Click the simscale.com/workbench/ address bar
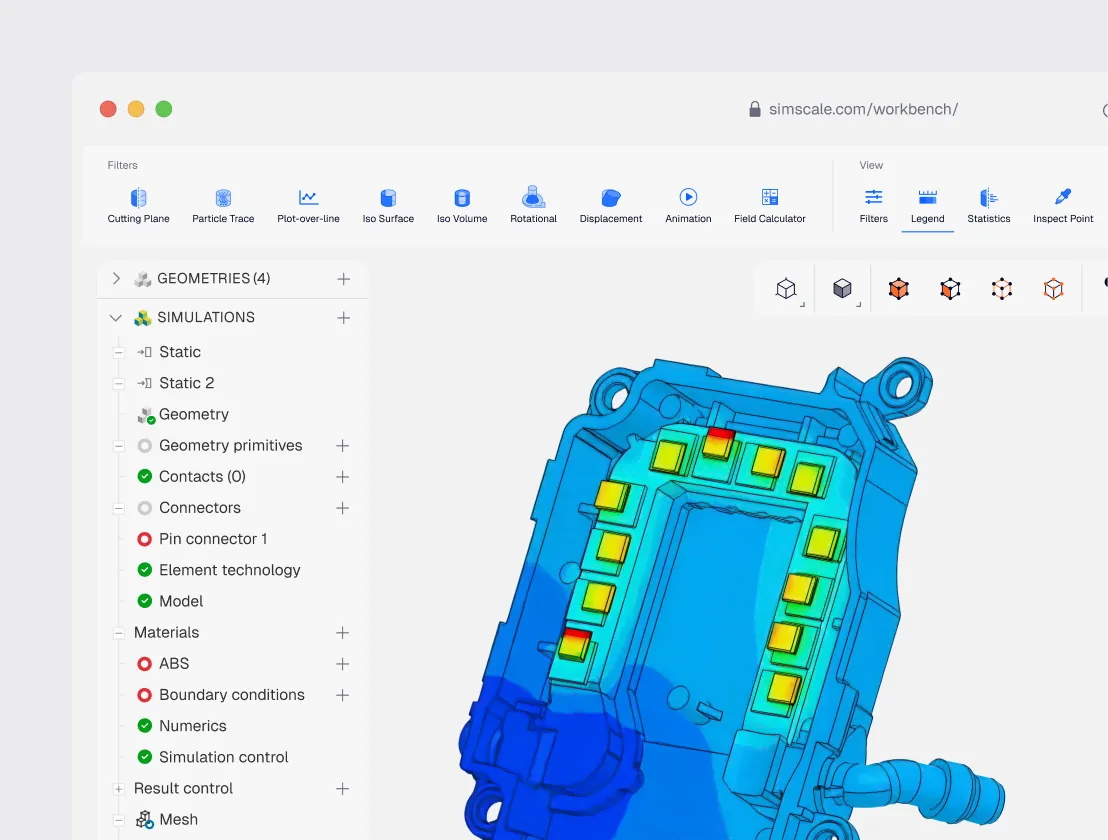Viewport: 1108px width, 840px height. click(x=863, y=109)
